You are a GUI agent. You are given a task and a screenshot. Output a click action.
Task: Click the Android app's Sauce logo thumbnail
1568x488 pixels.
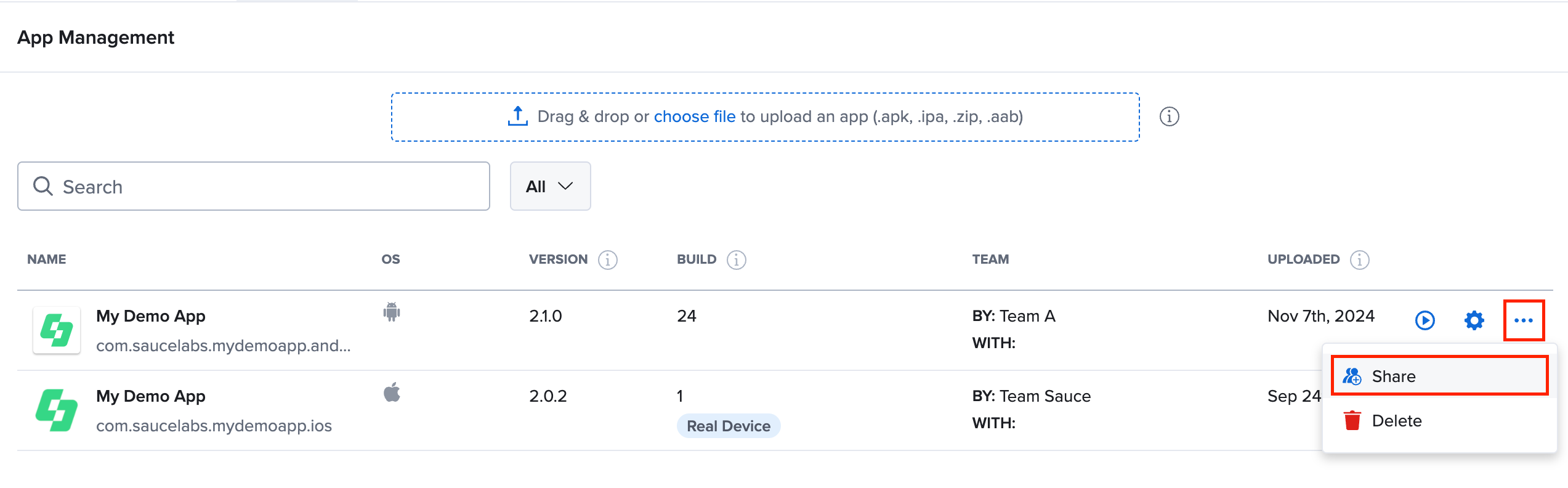[57, 330]
